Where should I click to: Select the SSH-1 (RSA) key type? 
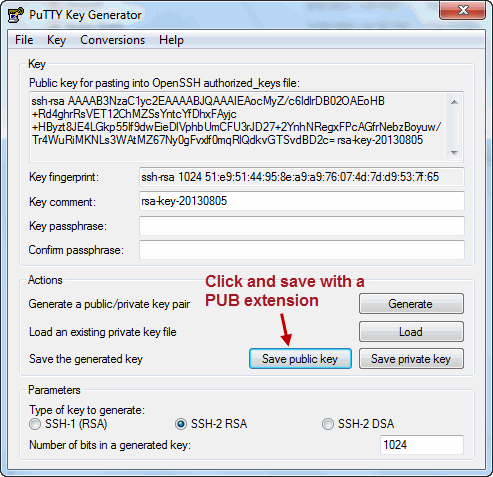(x=35, y=424)
